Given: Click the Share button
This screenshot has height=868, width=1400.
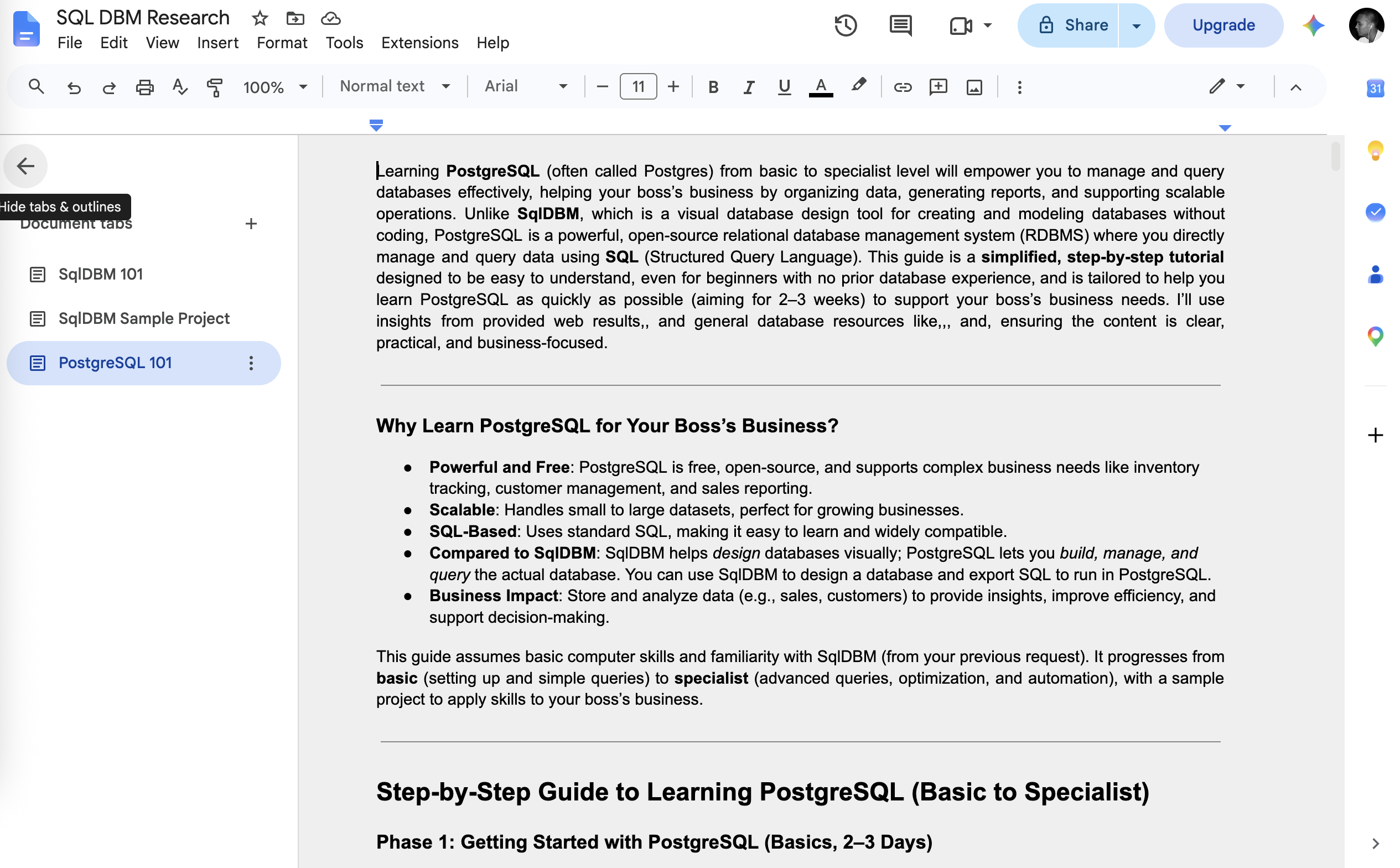Looking at the screenshot, I should pyautogui.click(x=1069, y=25).
